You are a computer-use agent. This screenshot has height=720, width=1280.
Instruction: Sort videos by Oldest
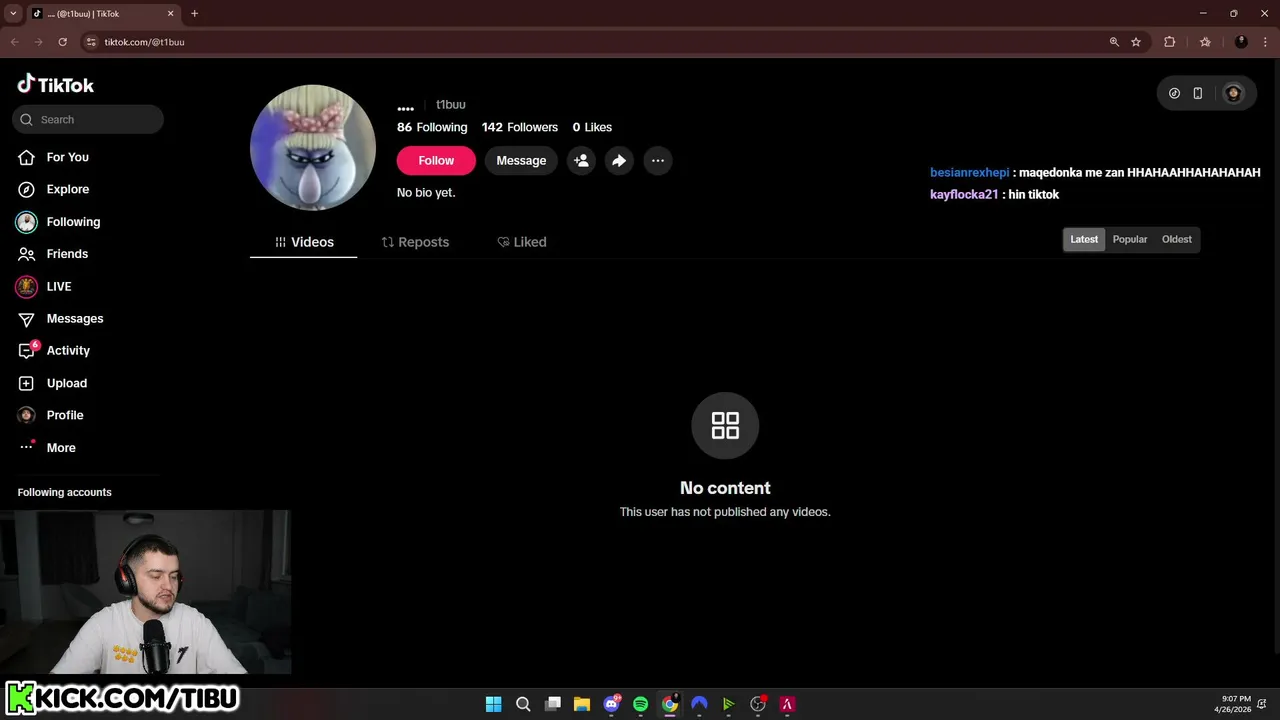(1177, 239)
